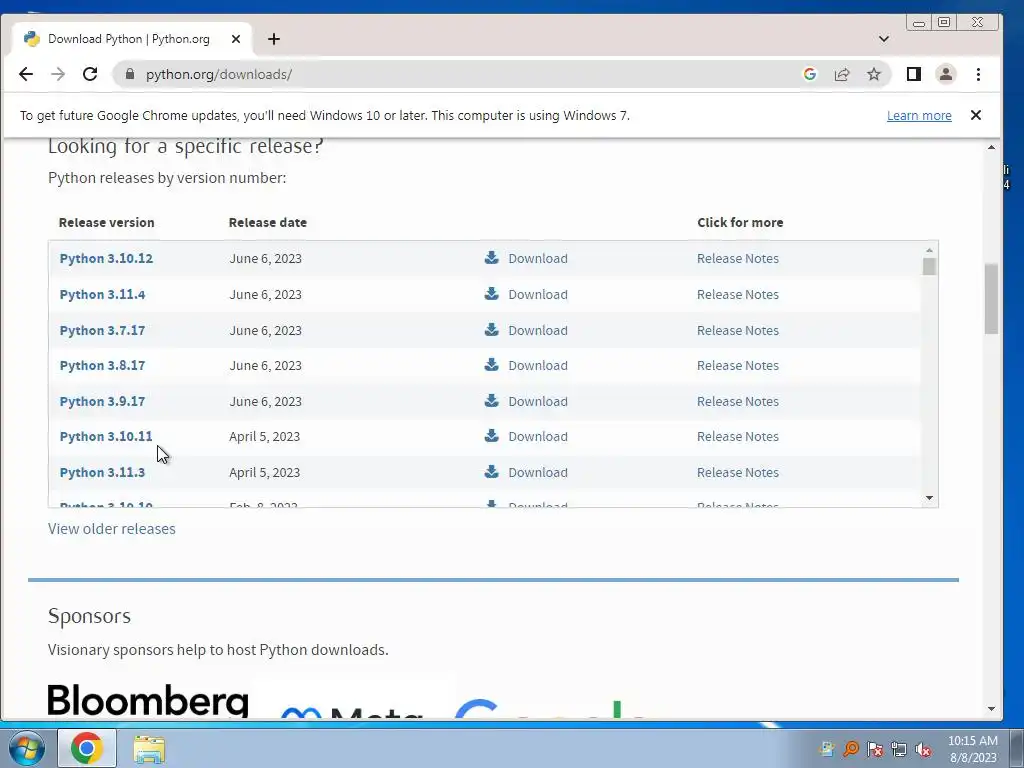The image size is (1024, 768).
Task: Open Python 3.11.4 release link
Action: pos(103,295)
